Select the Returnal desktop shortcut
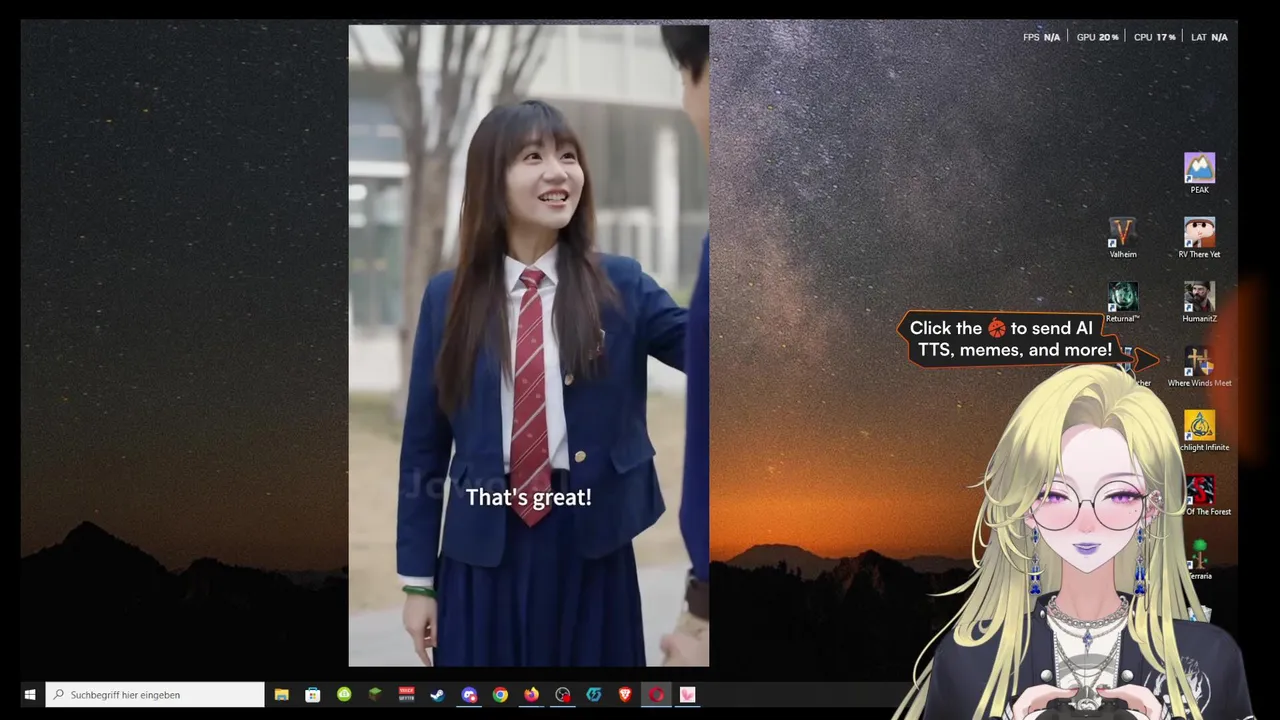This screenshot has width=1280, height=720. coord(1123,302)
